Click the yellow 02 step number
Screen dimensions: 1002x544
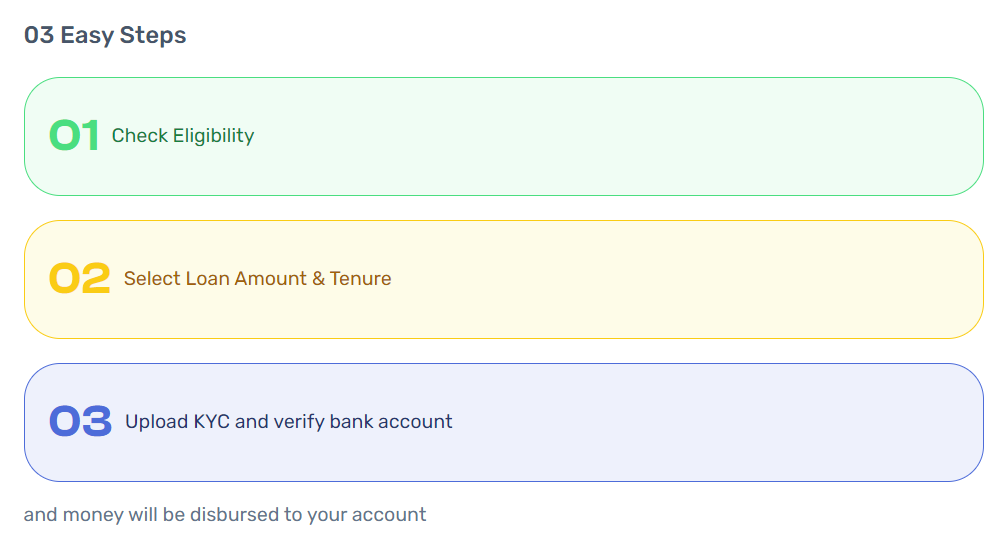coord(80,279)
